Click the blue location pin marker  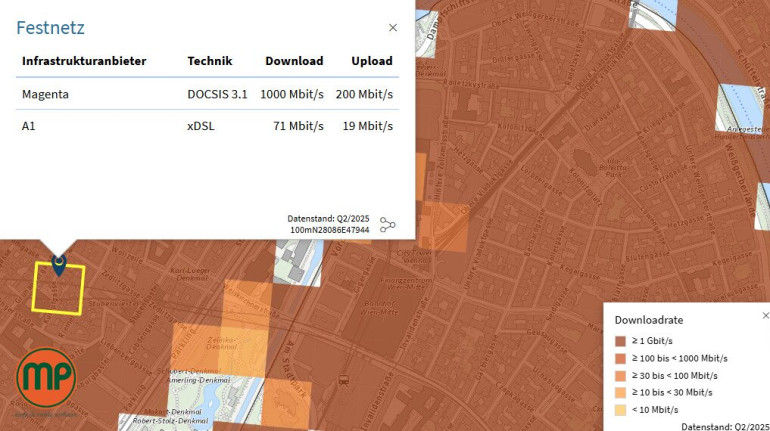pos(59,265)
